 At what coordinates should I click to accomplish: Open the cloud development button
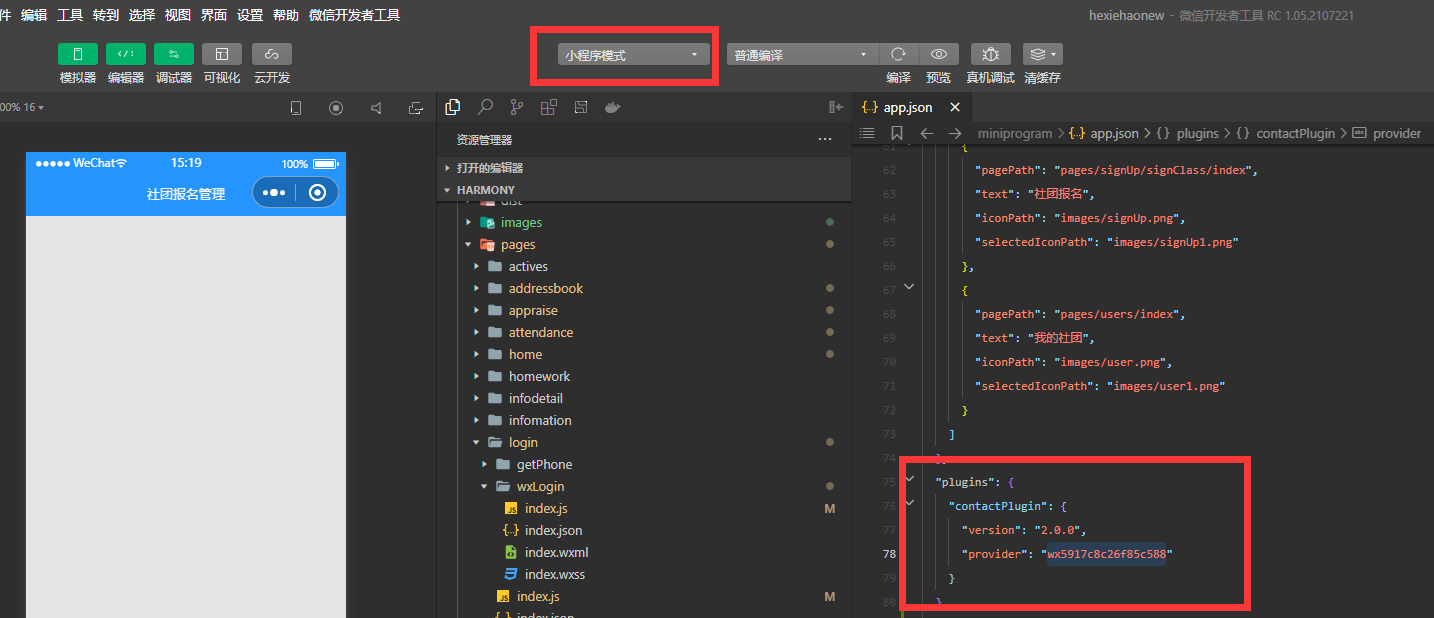pos(272,54)
